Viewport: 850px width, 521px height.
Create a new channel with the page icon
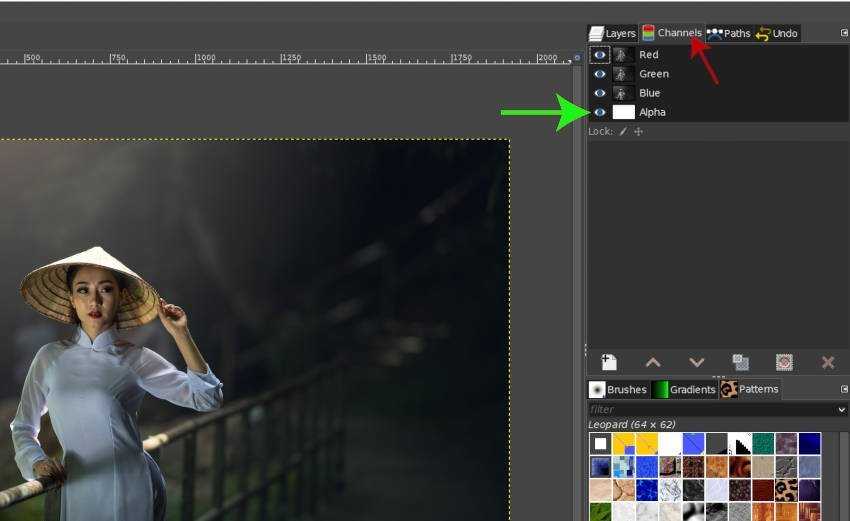coord(609,362)
